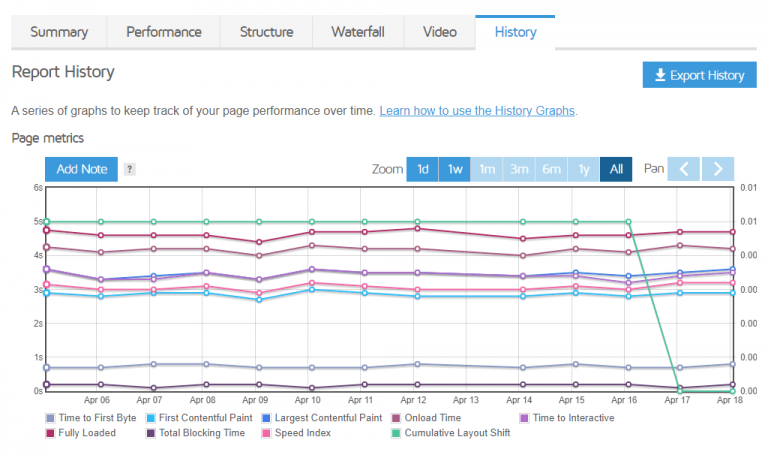The image size is (768, 455).
Task: Open the History Graphs help link
Action: coord(477,110)
